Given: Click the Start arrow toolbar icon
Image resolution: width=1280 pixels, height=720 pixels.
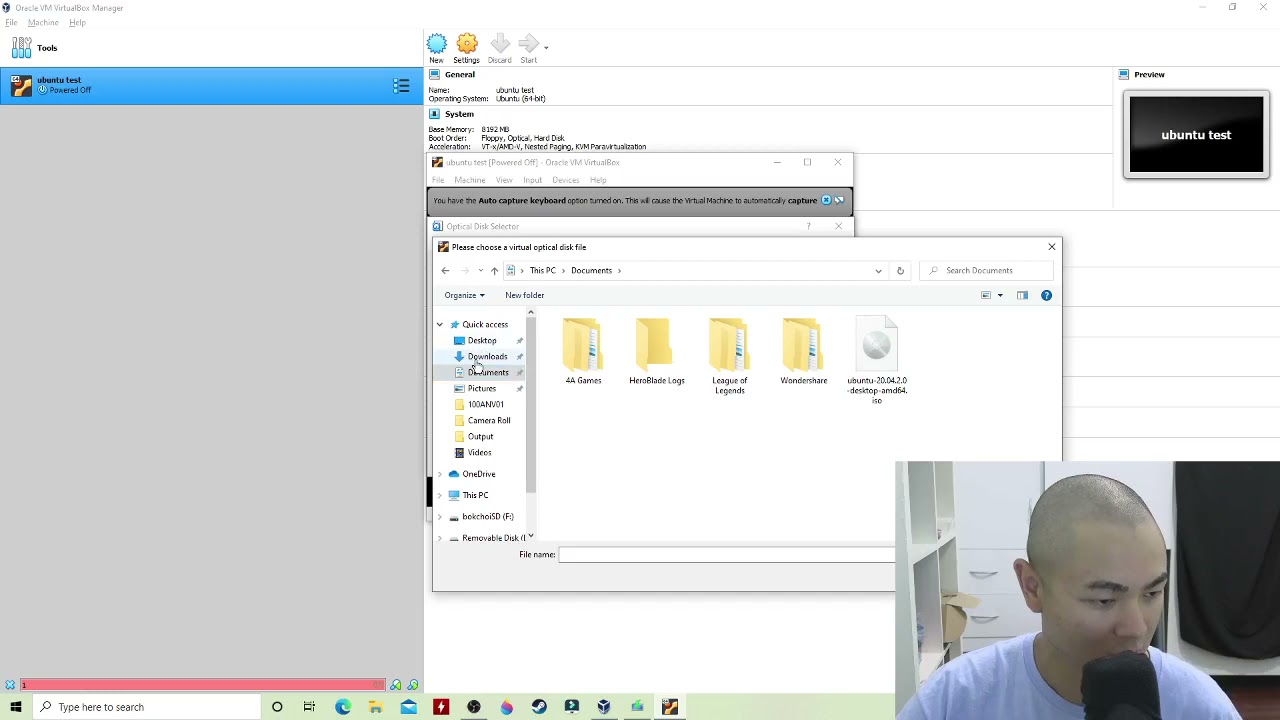Looking at the screenshot, I should click(529, 44).
